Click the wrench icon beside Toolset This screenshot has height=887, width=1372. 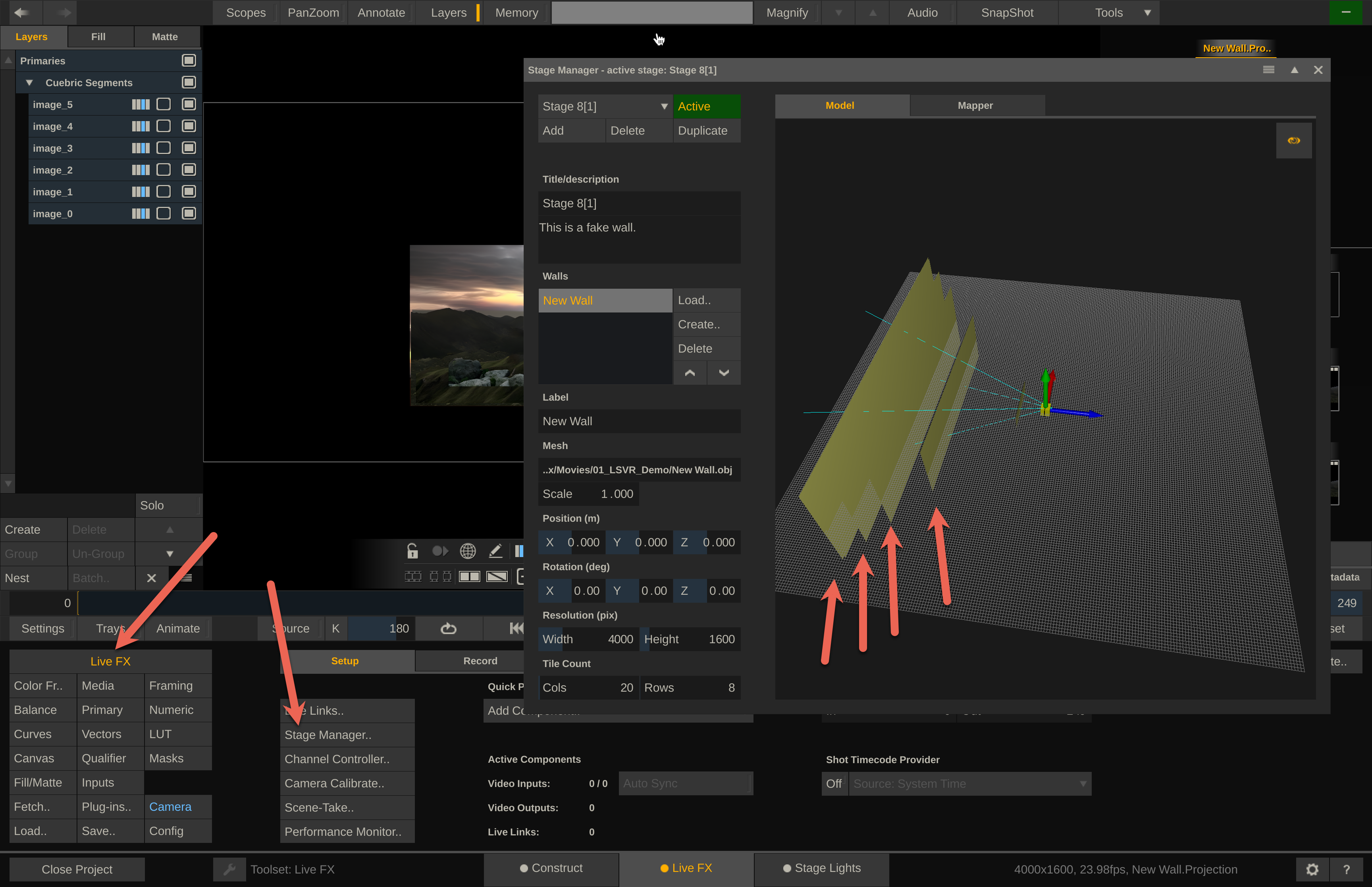click(x=229, y=869)
